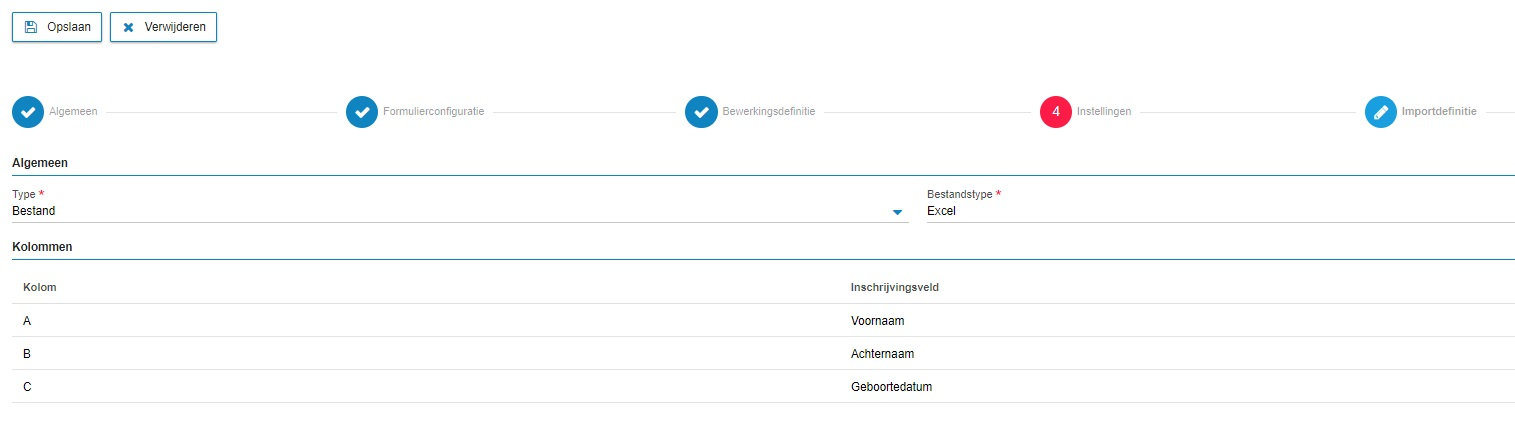Click the Inschrijvingsveld column header

894,288
